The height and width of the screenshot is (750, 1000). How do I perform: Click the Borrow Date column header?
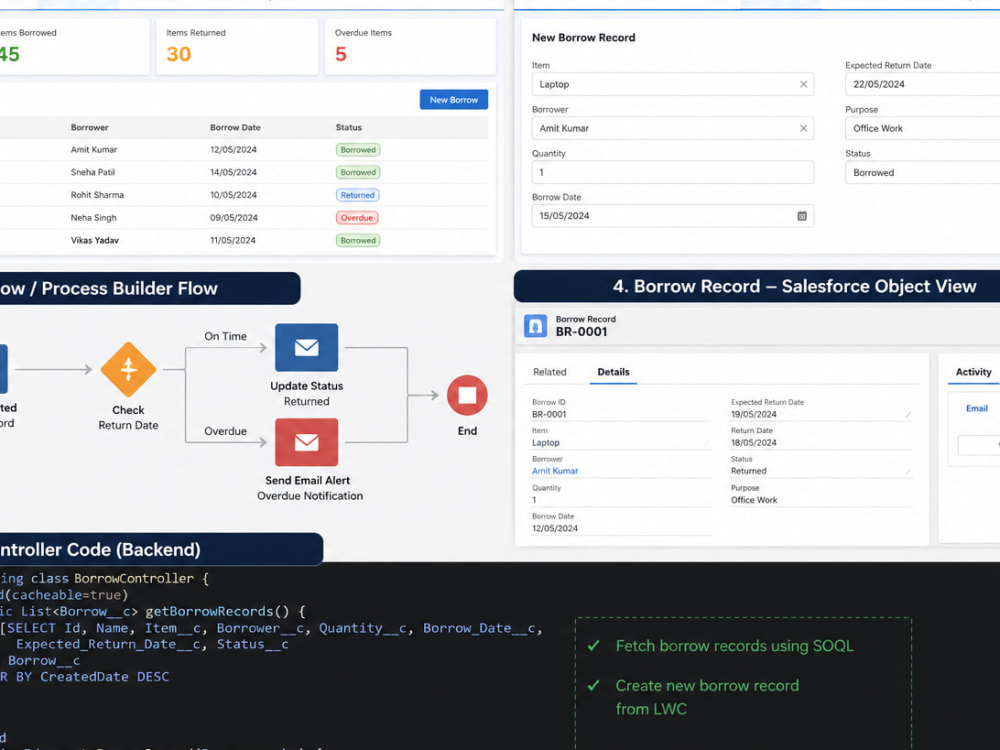(x=235, y=128)
